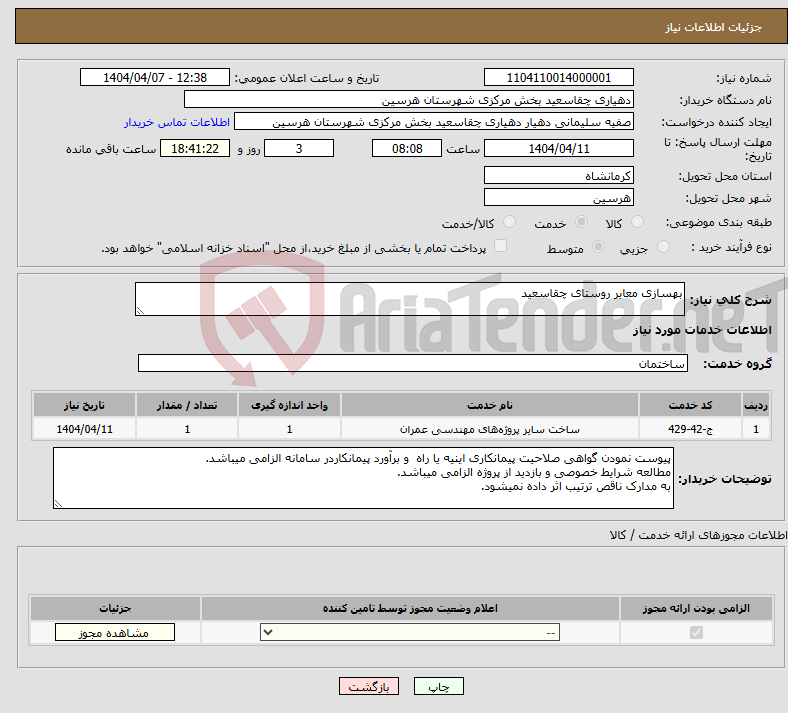Expand the license status dropdown
Screen dimensions: 788x713
[410, 633]
